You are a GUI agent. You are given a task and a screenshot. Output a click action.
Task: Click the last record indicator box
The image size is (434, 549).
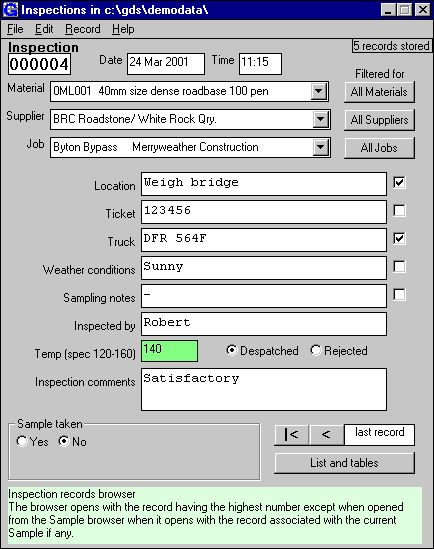point(380,435)
